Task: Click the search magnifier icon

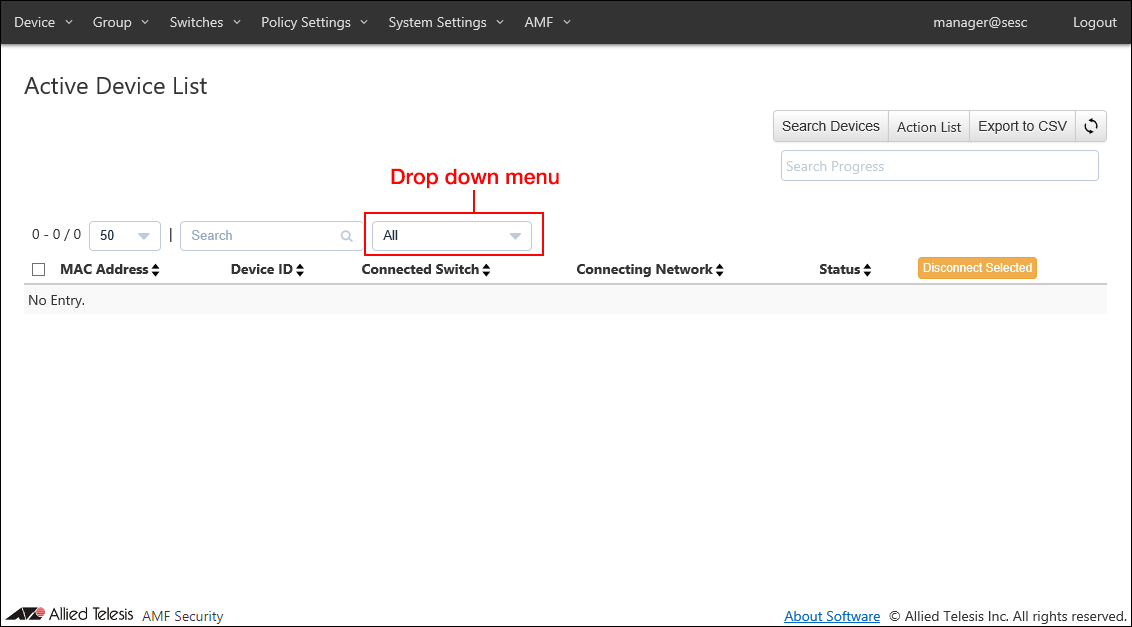Action: (347, 236)
